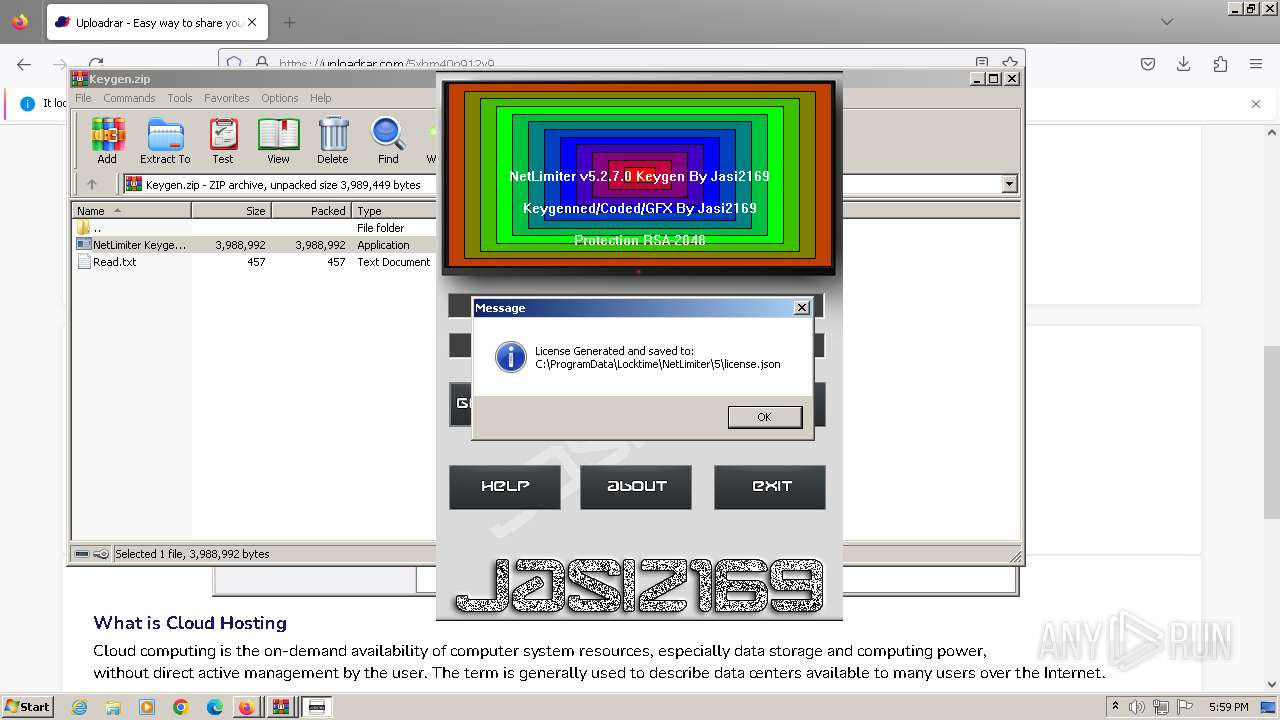Open Firefox reader view icon
The height and width of the screenshot is (720, 1280).
pos(982,63)
